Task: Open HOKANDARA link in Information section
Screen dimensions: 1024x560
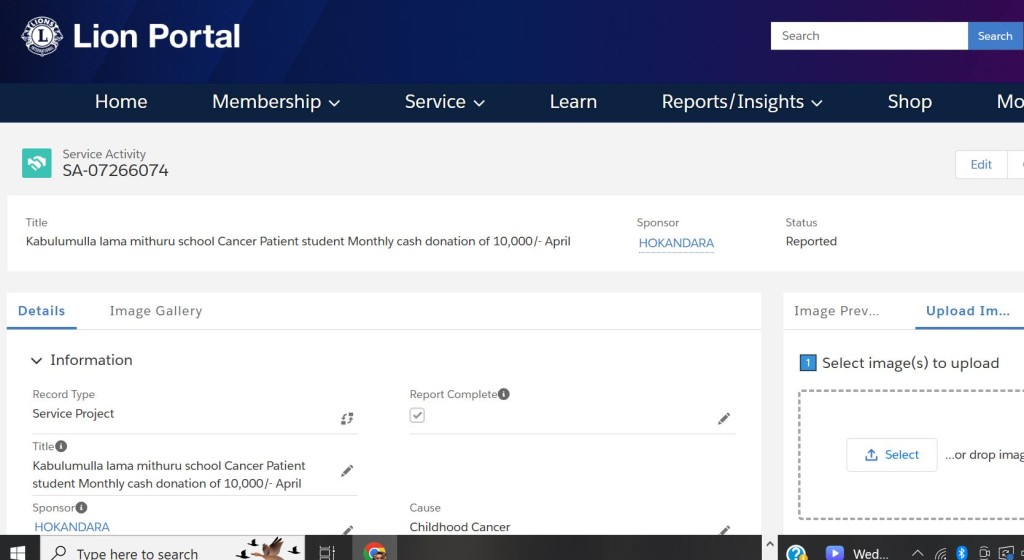Action: pyautogui.click(x=72, y=527)
